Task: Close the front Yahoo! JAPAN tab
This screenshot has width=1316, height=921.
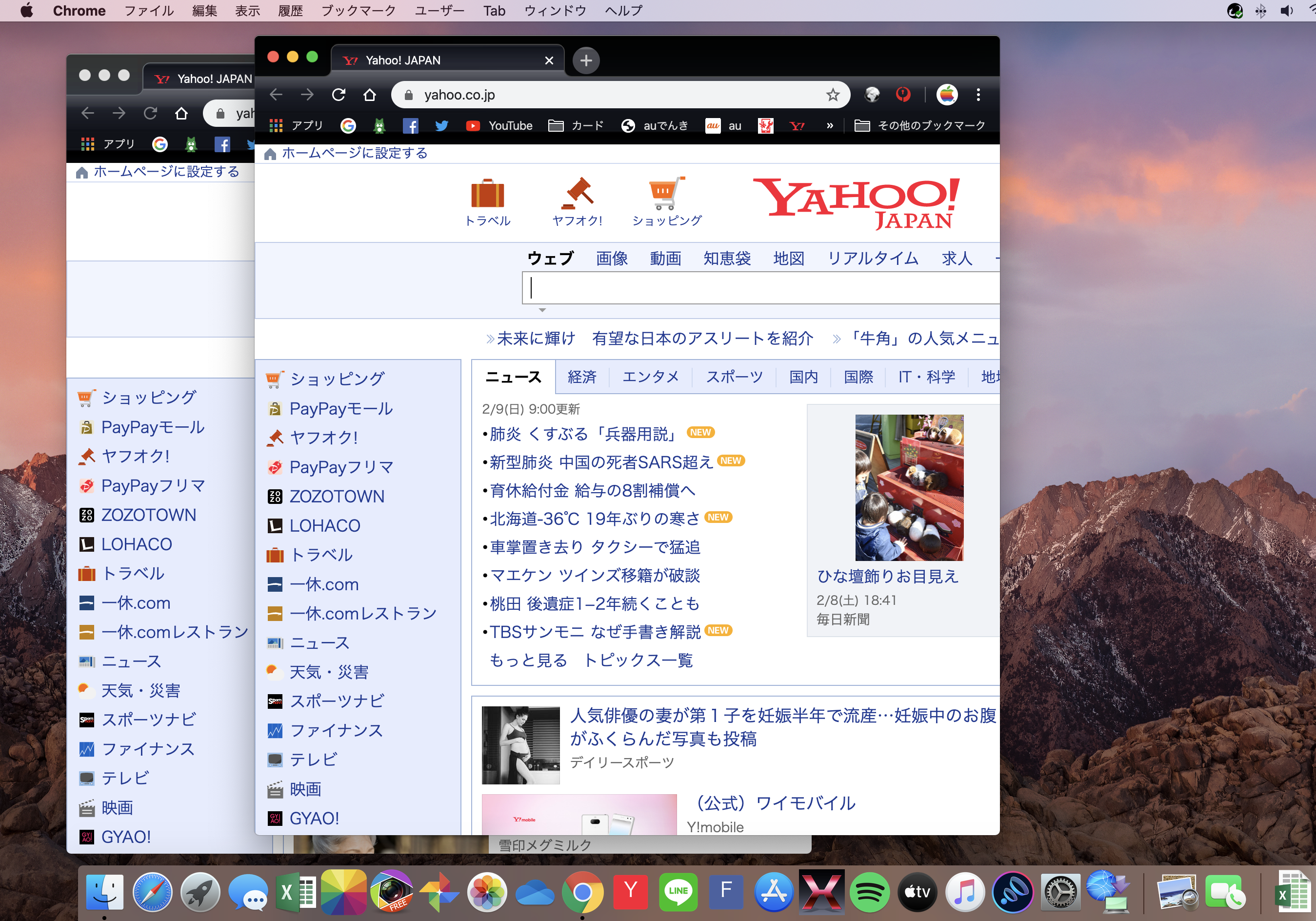Action: pos(549,61)
